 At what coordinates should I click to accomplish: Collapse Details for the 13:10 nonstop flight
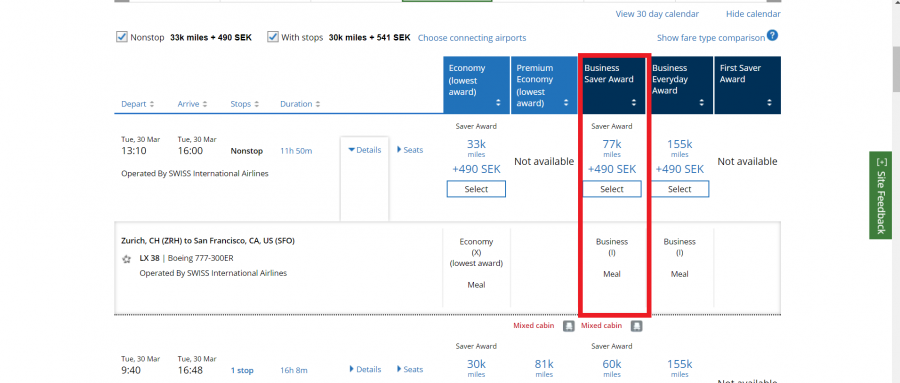tap(364, 150)
